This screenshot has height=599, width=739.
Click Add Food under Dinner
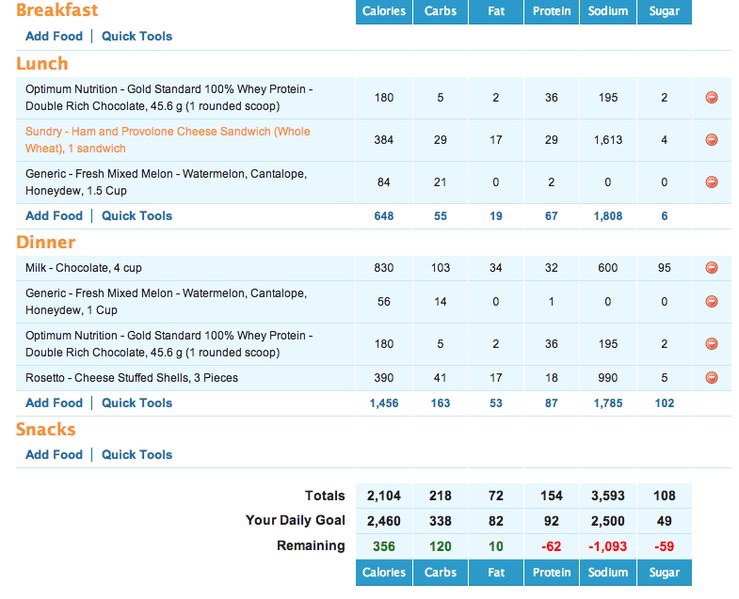pos(54,403)
